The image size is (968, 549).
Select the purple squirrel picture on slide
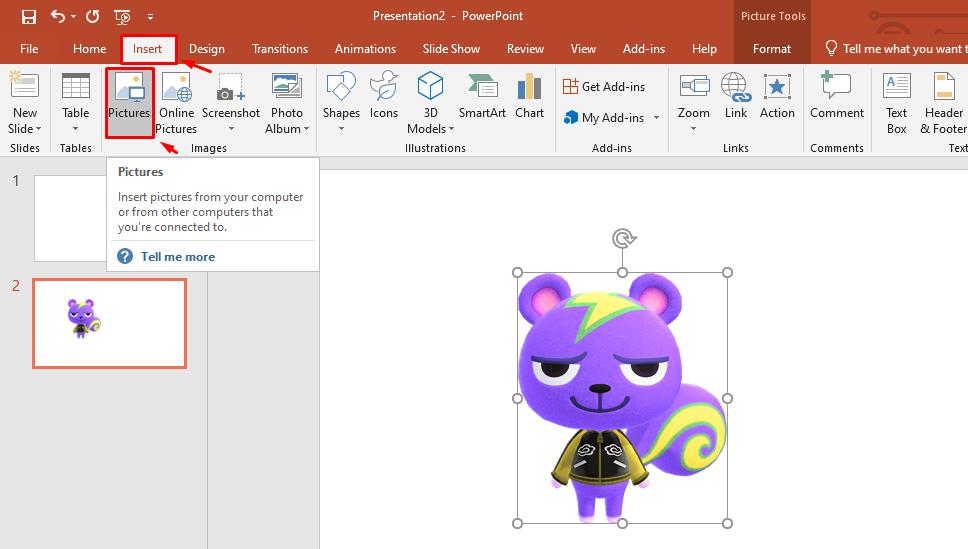622,398
